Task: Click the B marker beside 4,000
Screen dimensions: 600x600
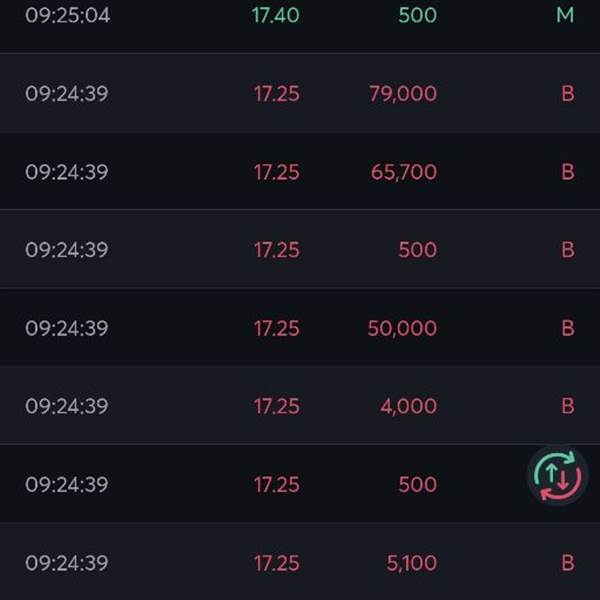Action: 568,406
